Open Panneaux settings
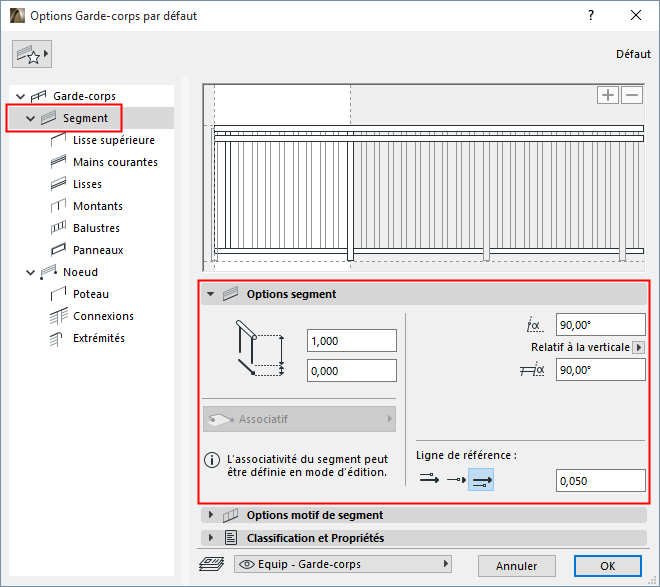Image resolution: width=660 pixels, height=587 pixels. 98,250
